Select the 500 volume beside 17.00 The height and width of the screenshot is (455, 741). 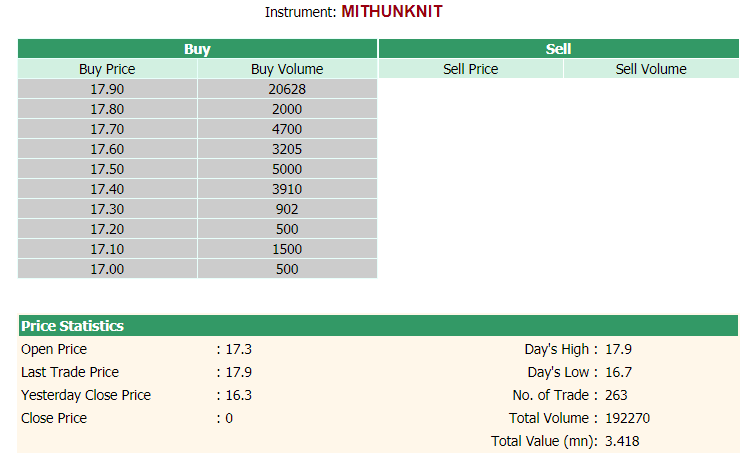(287, 269)
